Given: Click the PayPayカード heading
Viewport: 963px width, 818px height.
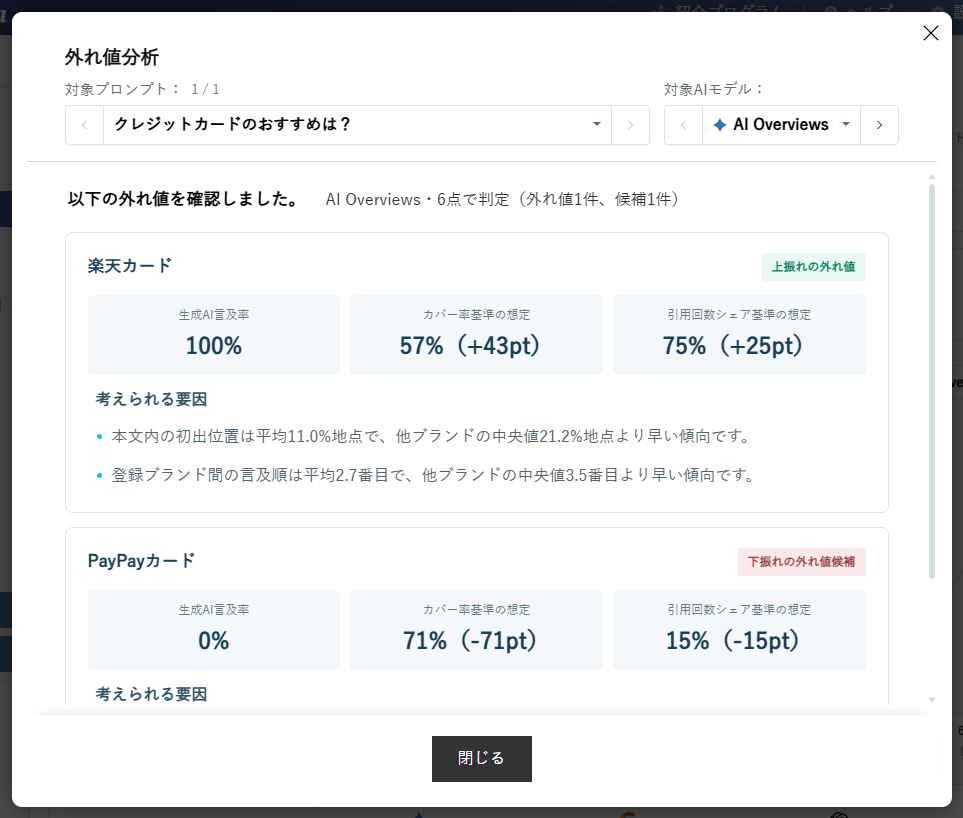Looking at the screenshot, I should point(141,560).
